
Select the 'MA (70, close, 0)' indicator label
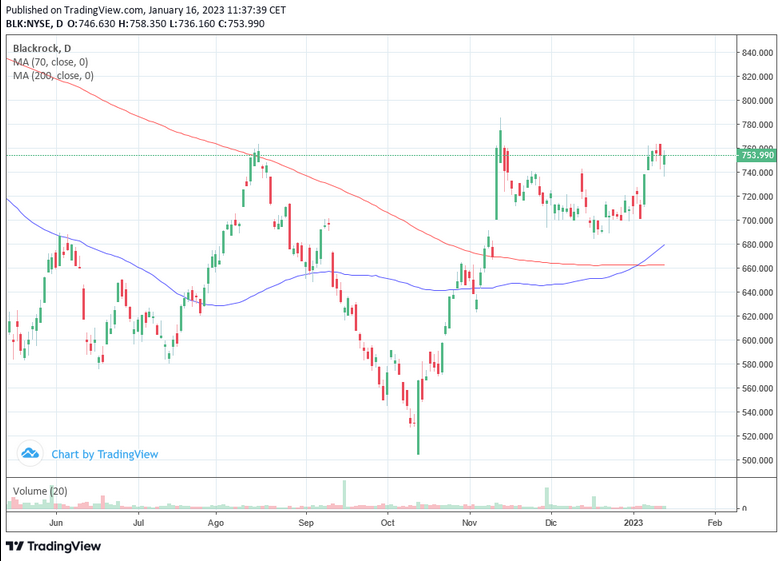click(x=50, y=62)
